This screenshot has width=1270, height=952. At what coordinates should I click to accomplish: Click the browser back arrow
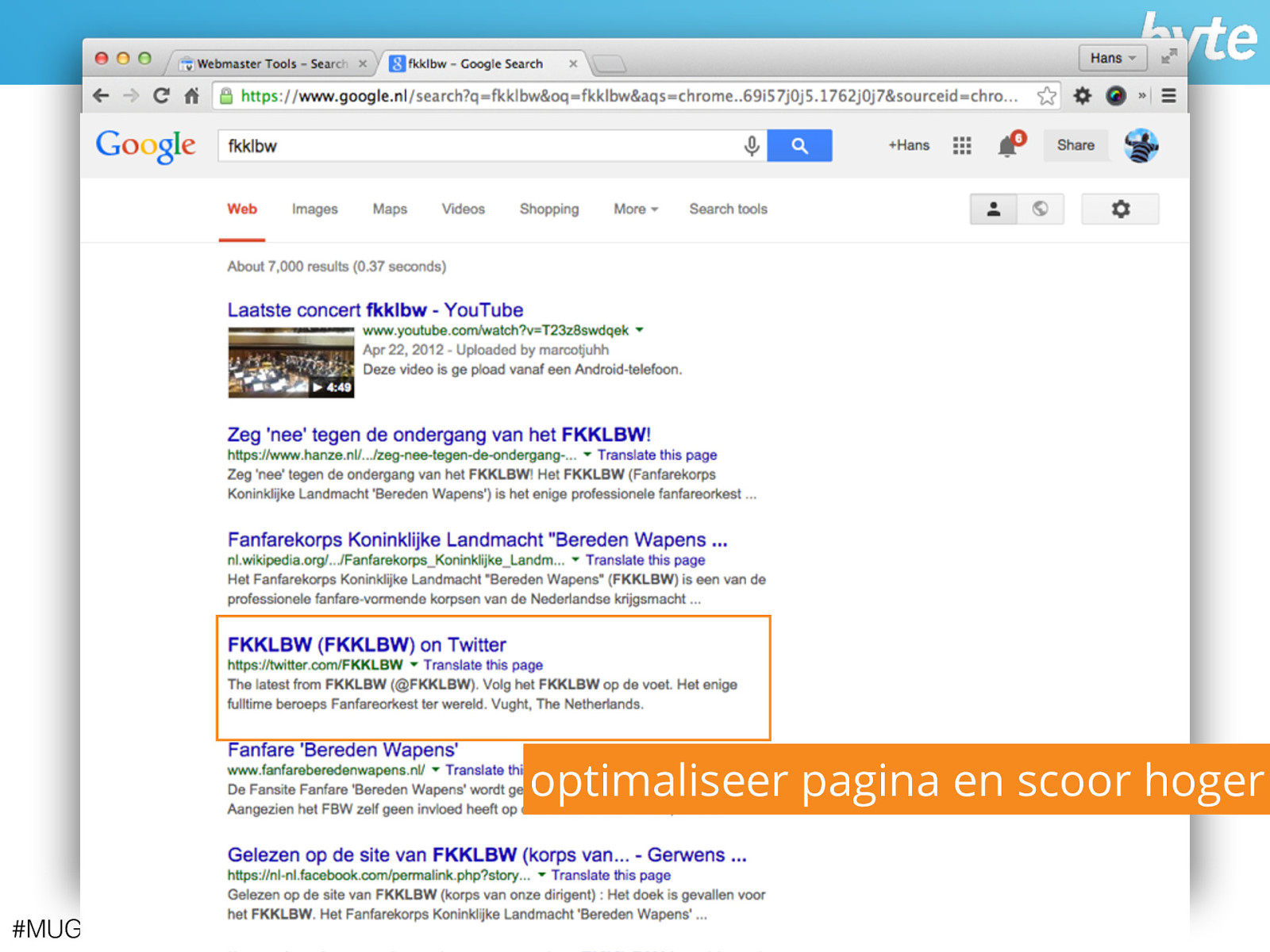click(x=101, y=96)
